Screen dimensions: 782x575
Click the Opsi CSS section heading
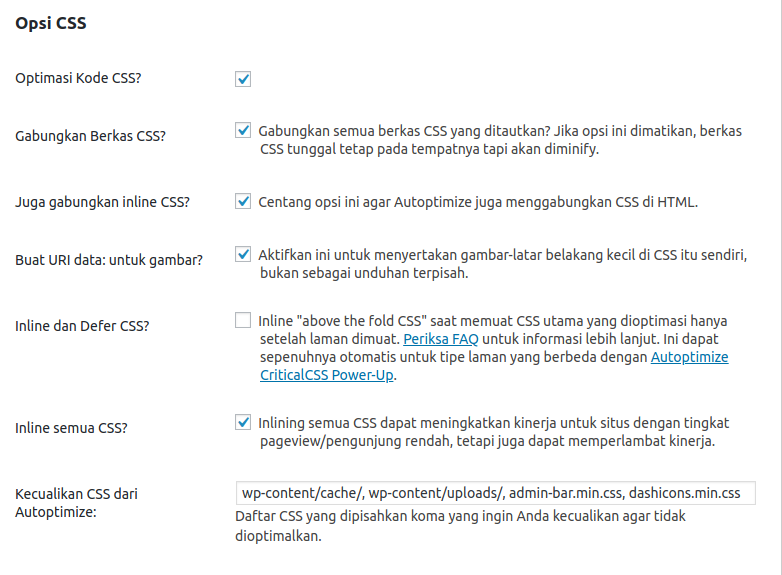(x=51, y=23)
